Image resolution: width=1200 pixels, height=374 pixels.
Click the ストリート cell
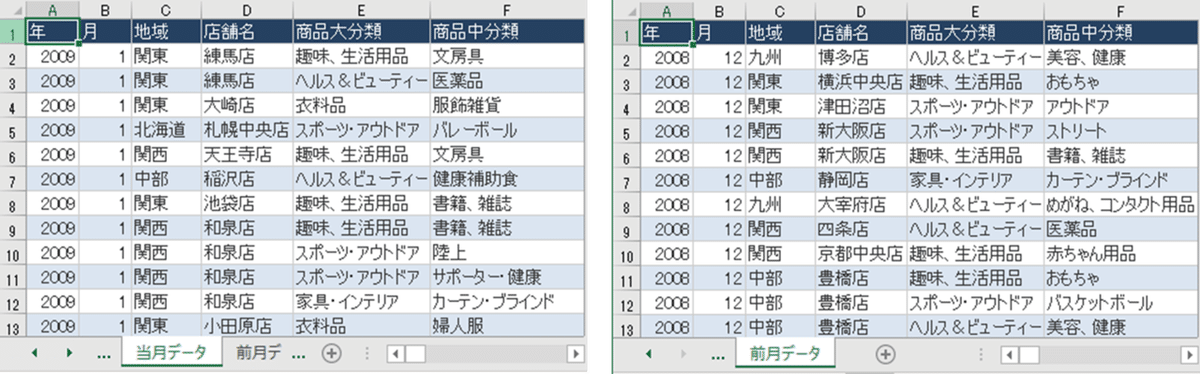pos(1120,130)
